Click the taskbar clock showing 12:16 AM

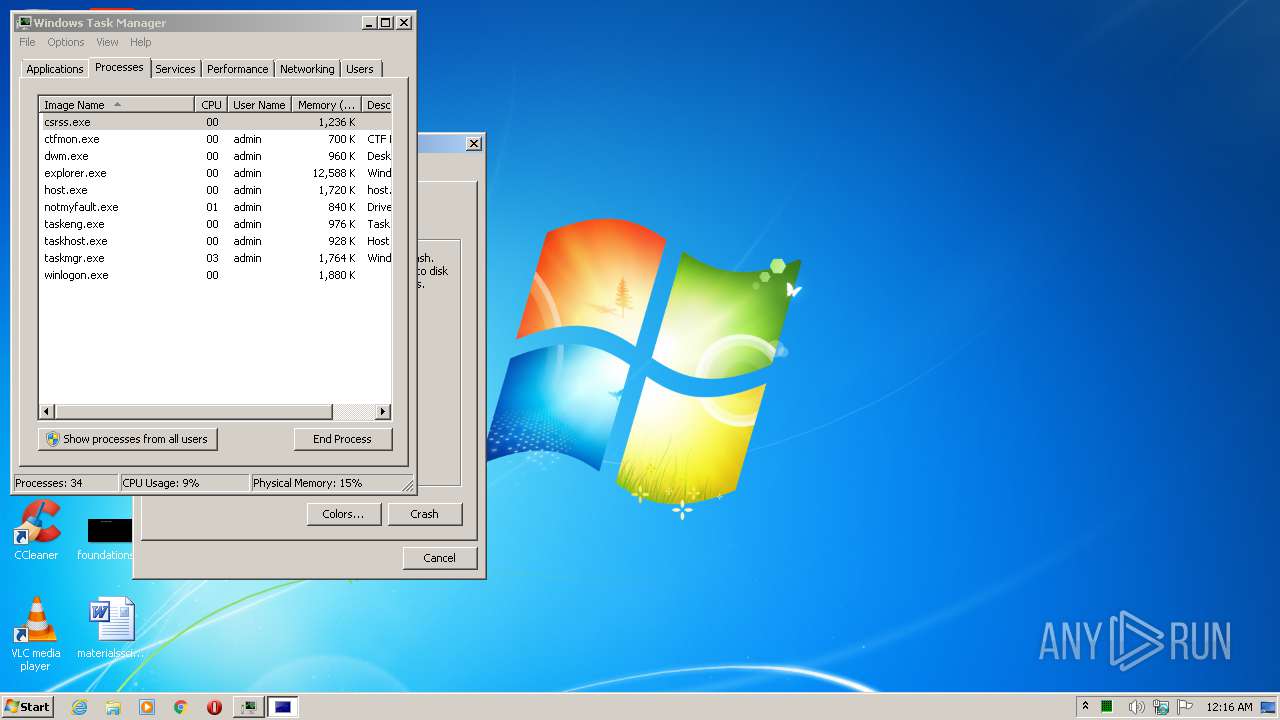1229,707
